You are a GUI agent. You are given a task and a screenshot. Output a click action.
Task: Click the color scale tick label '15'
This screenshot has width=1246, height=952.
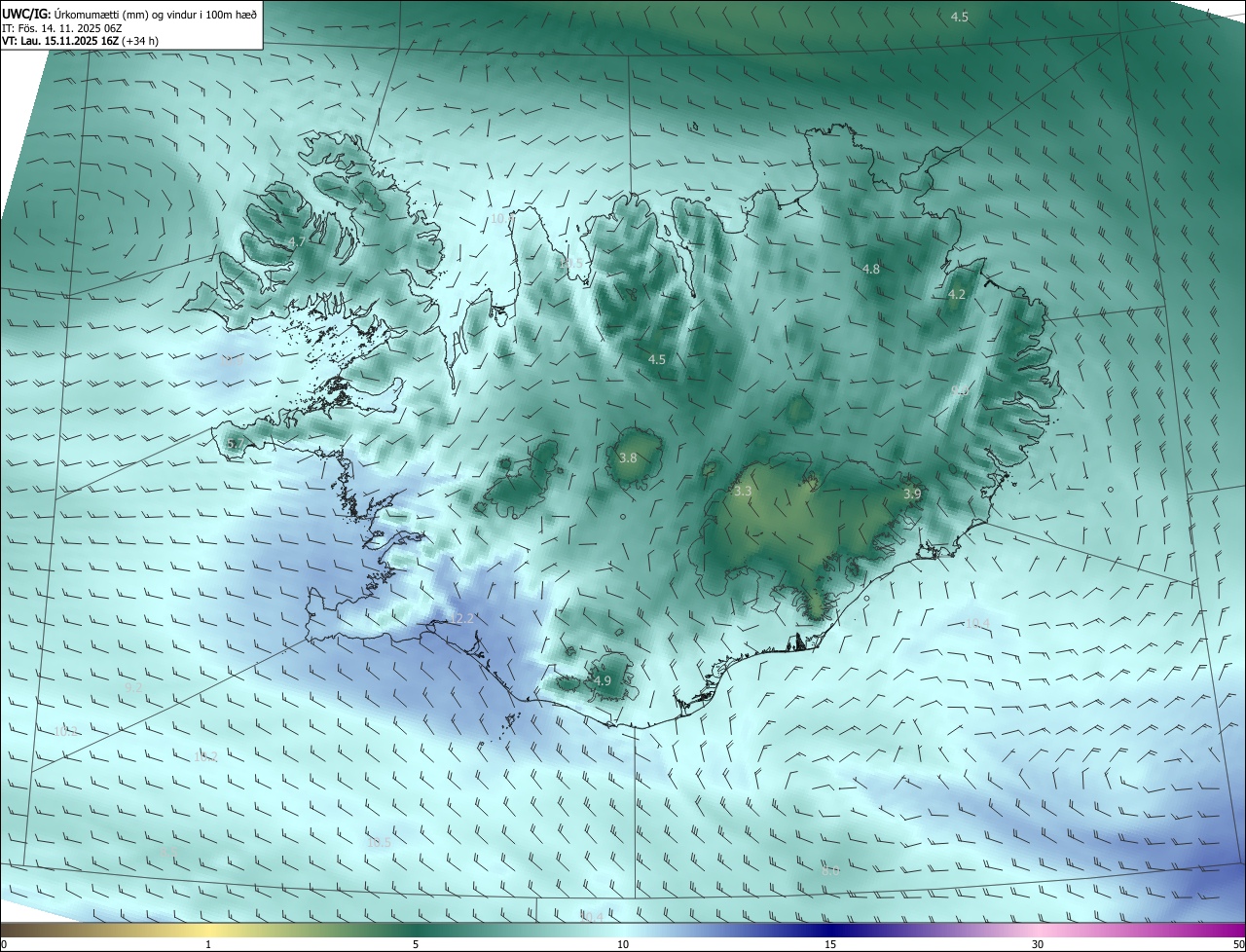pyautogui.click(x=830, y=944)
